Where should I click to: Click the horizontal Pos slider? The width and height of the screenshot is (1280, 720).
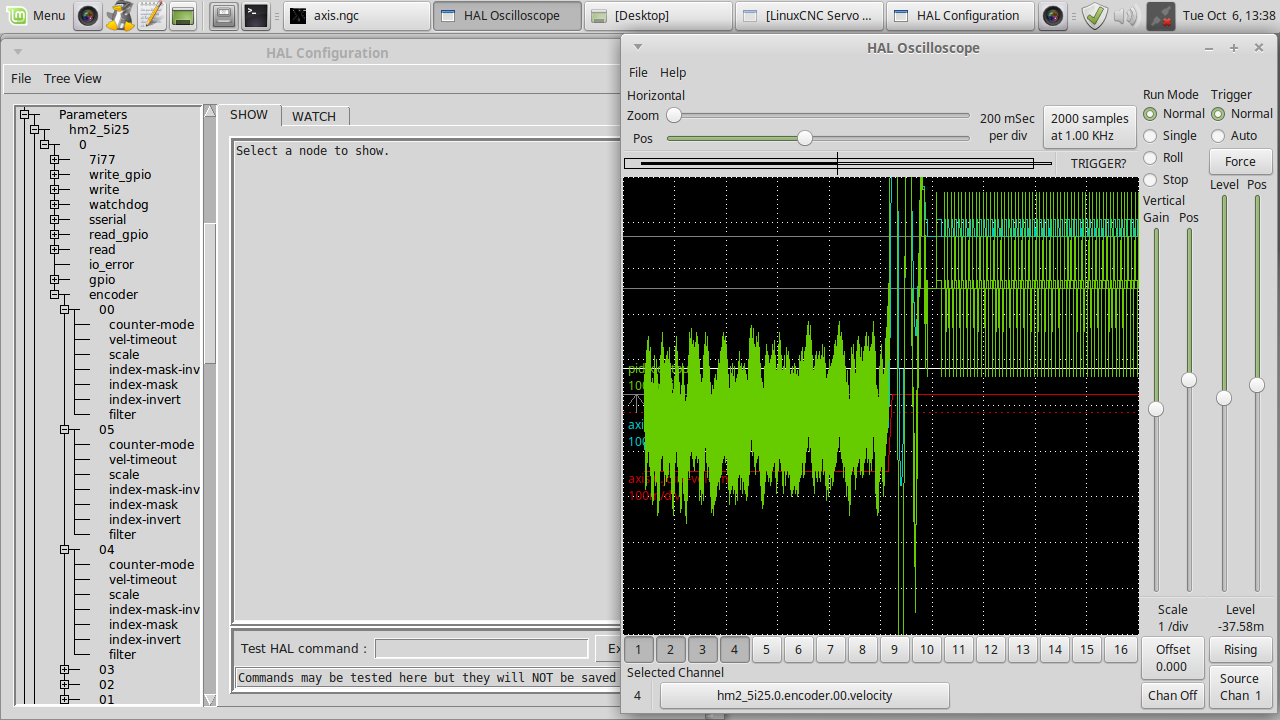pos(819,138)
